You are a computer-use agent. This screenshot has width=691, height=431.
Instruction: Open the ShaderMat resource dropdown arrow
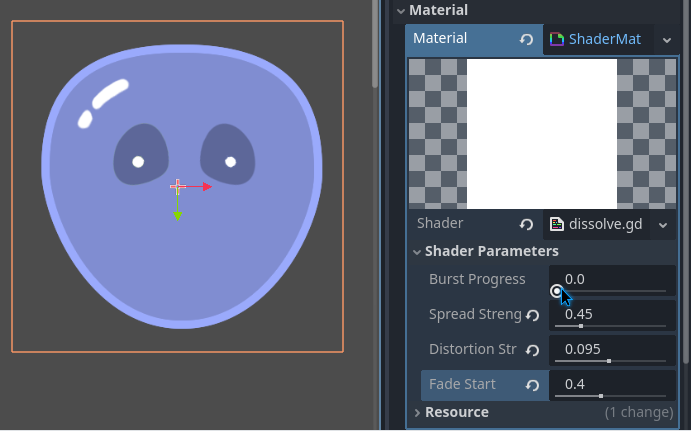(x=666, y=40)
